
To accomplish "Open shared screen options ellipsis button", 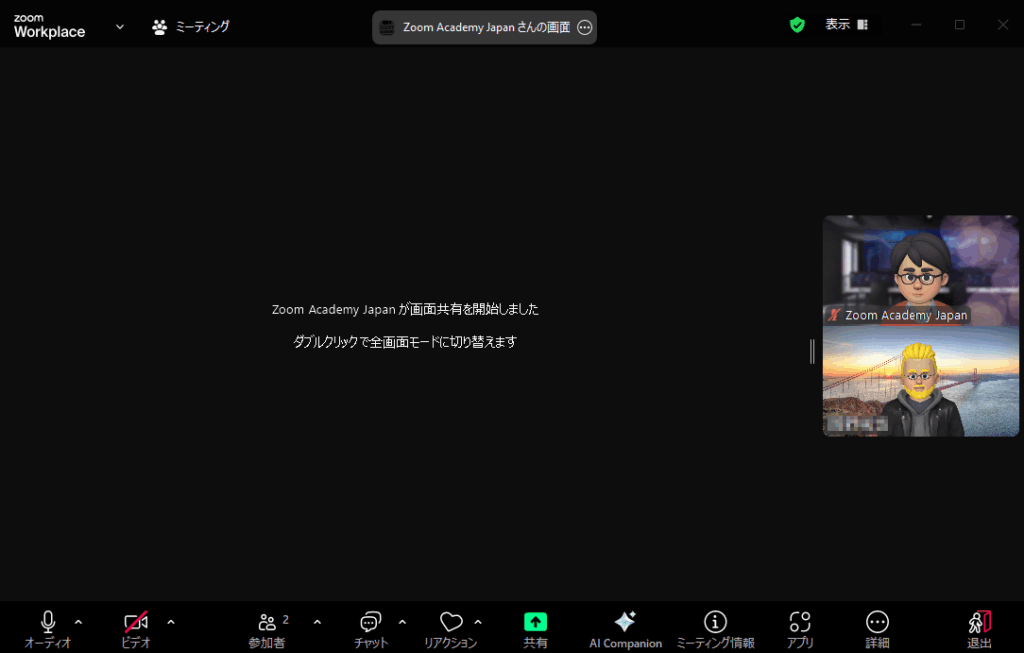I will pyautogui.click(x=584, y=27).
